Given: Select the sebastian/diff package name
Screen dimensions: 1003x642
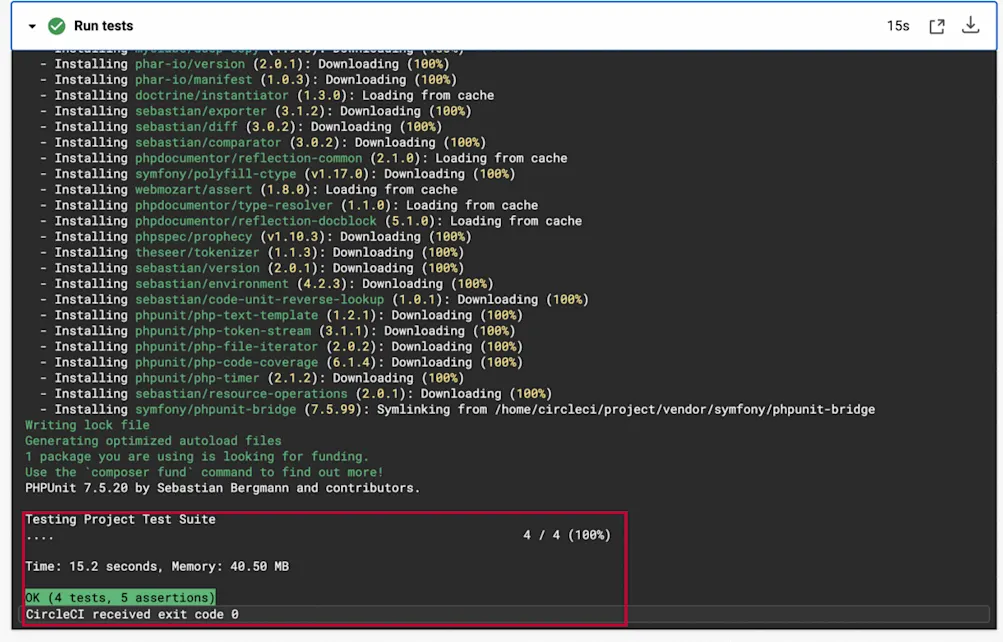Looking at the screenshot, I should [186, 127].
